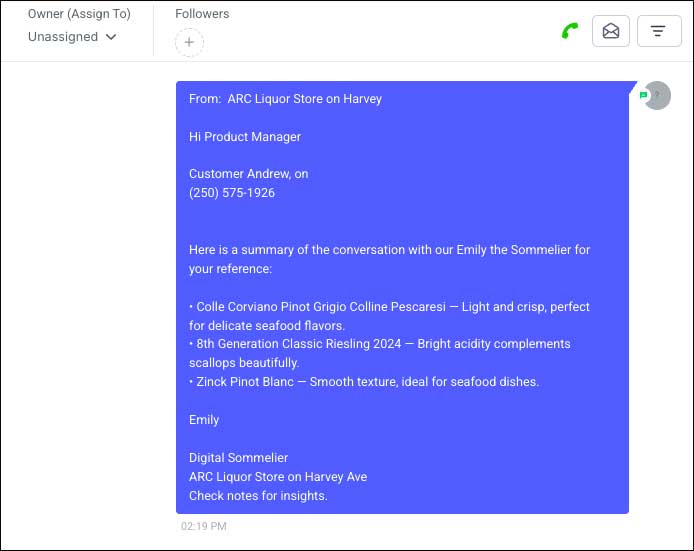Screen dimensions: 694x551
Task: Click the small green flag badge
Action: (643, 95)
